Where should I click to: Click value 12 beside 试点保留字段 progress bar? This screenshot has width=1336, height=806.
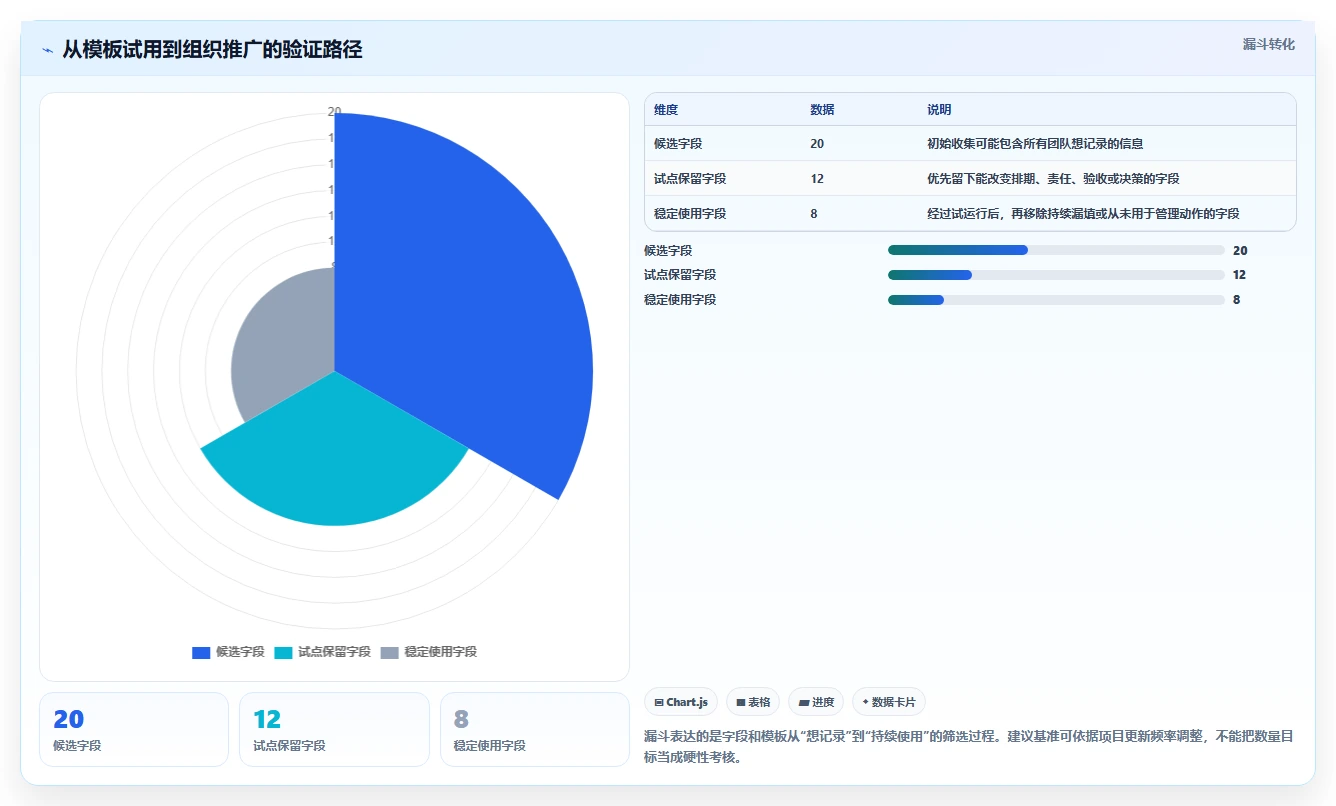(1240, 275)
